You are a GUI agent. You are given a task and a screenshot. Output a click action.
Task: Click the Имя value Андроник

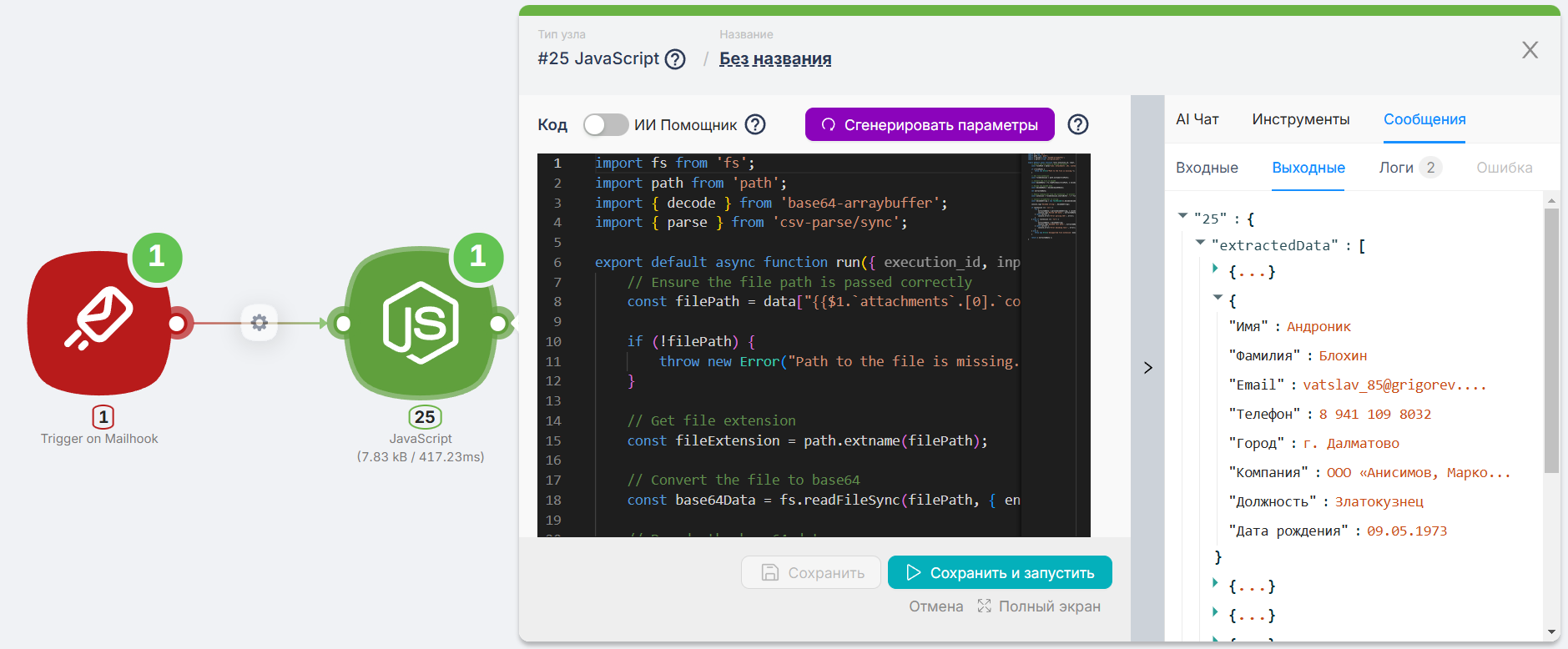(1318, 327)
